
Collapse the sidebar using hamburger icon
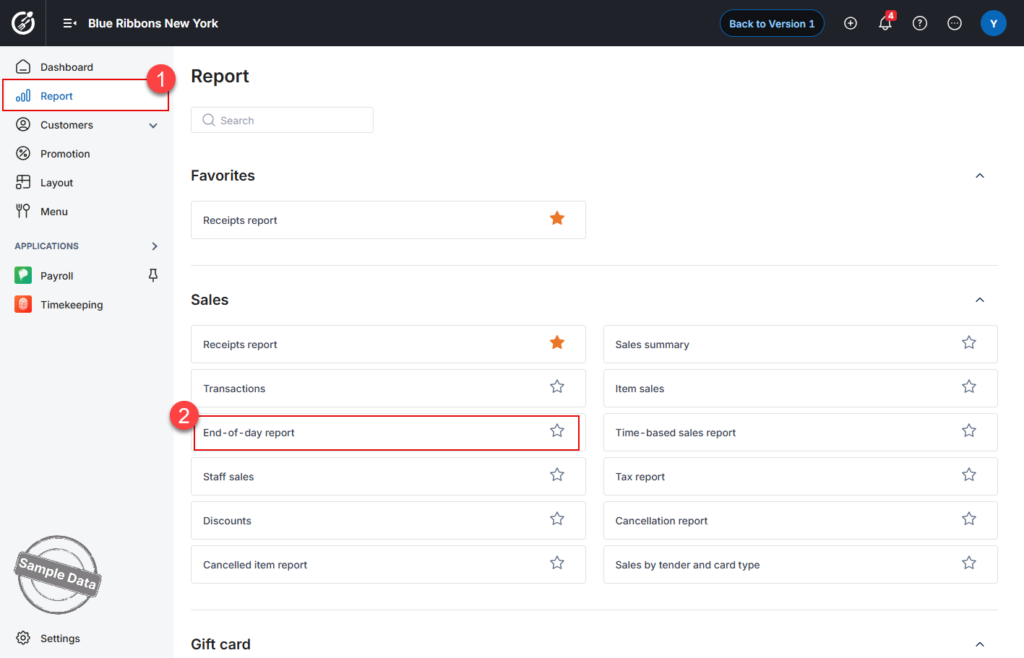(x=69, y=24)
